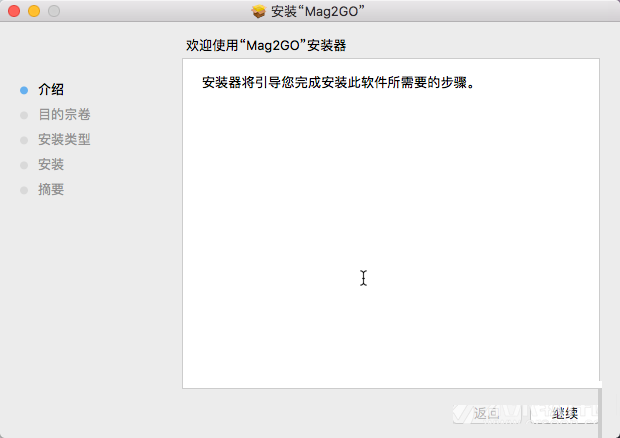Click the 继续 (Continue) button
620x438 pixels.
click(x=564, y=413)
